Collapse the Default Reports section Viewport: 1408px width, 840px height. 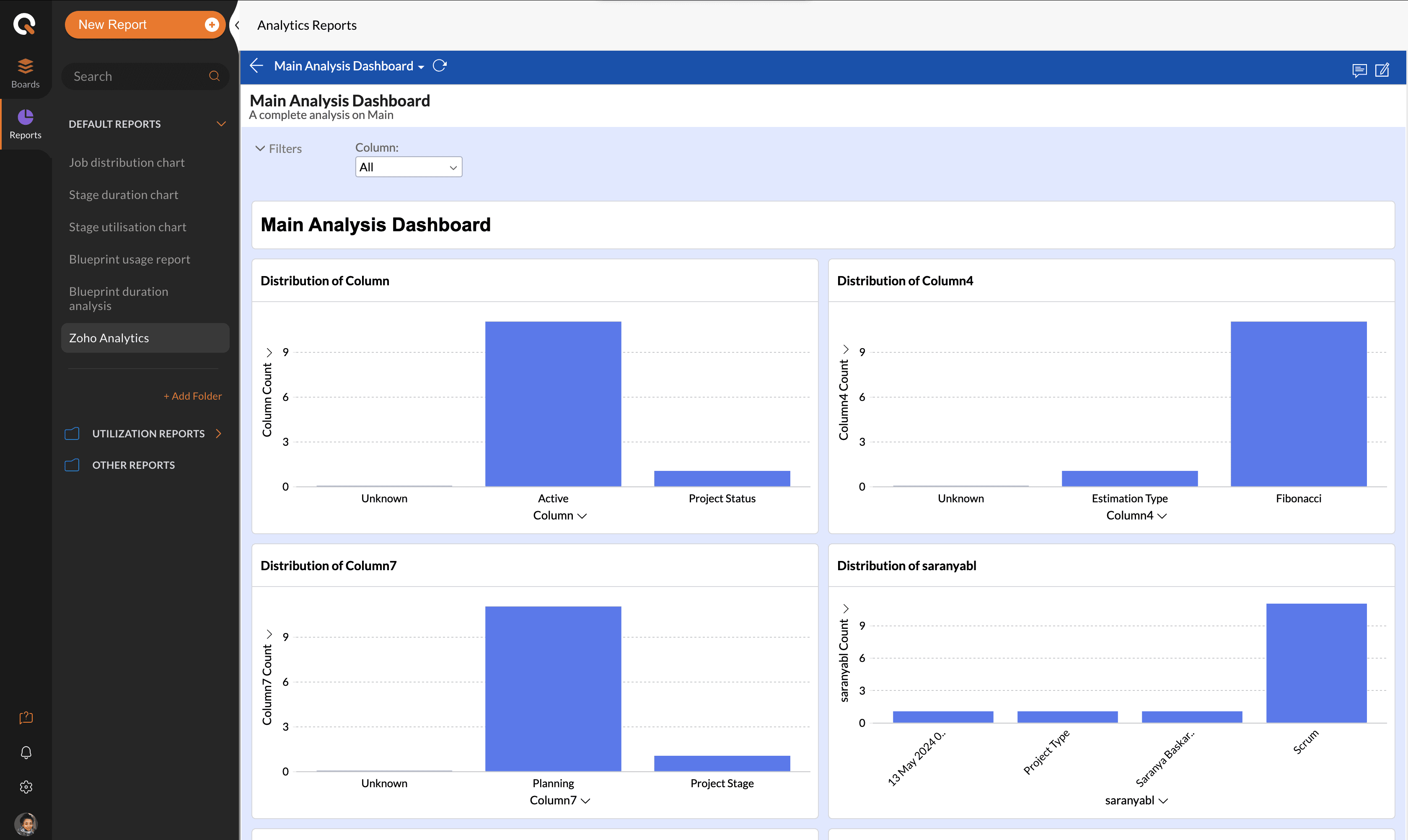[221, 124]
